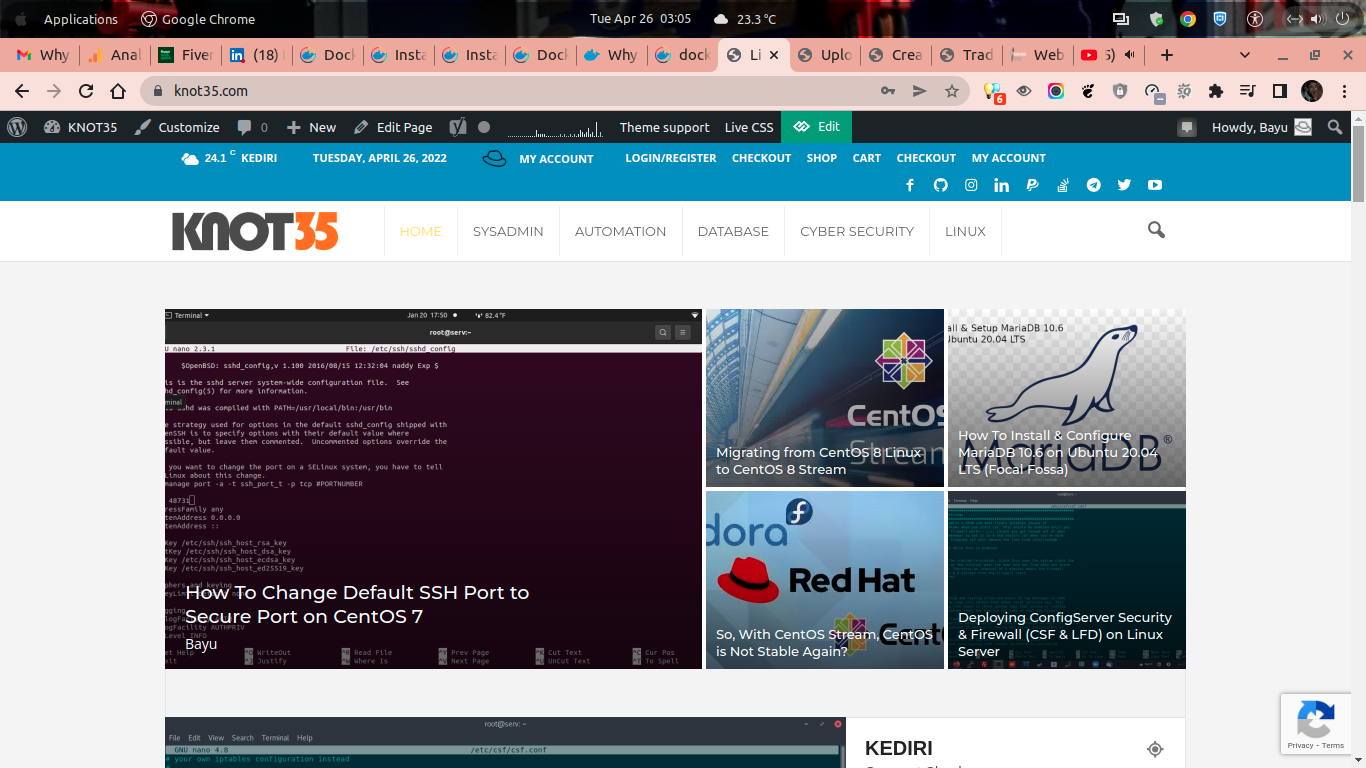Go to the browser home page

click(x=118, y=91)
